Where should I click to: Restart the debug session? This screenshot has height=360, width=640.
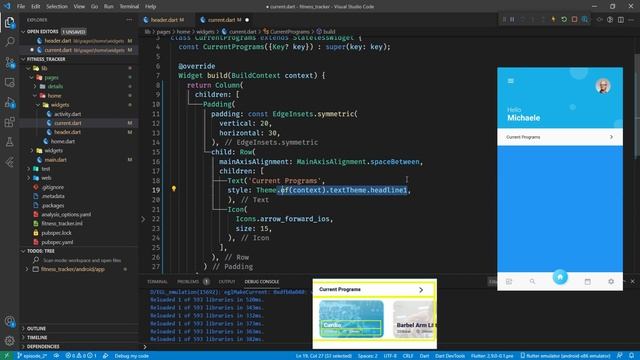click(x=564, y=20)
